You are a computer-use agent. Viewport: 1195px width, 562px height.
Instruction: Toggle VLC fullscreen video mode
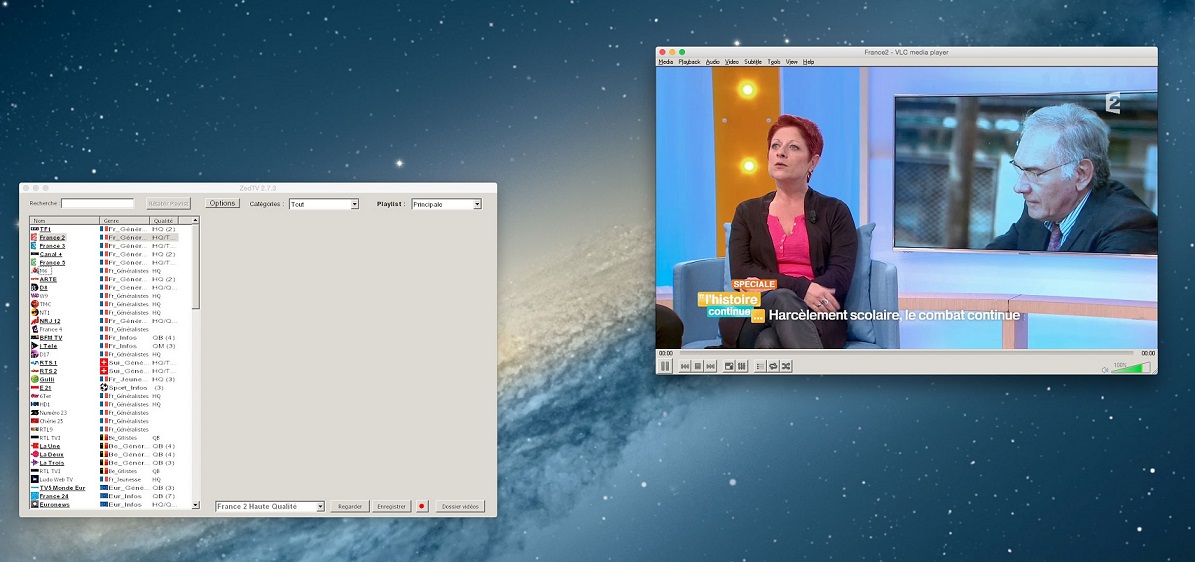click(x=729, y=366)
